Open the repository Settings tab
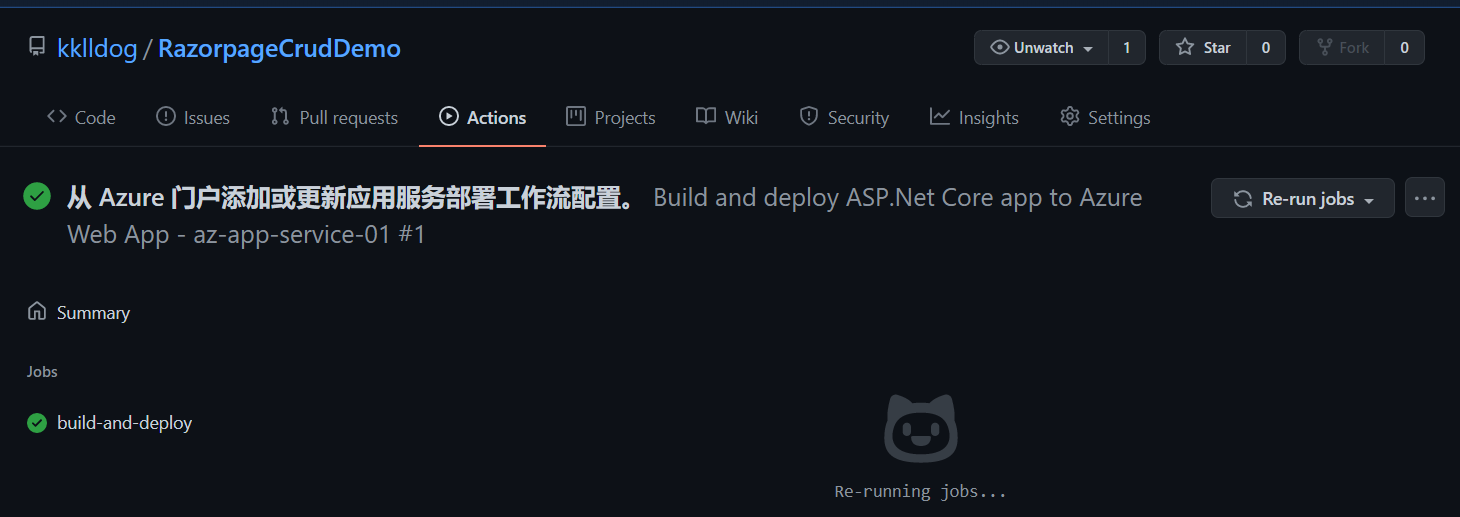Viewport: 1460px width, 517px height. 1105,117
